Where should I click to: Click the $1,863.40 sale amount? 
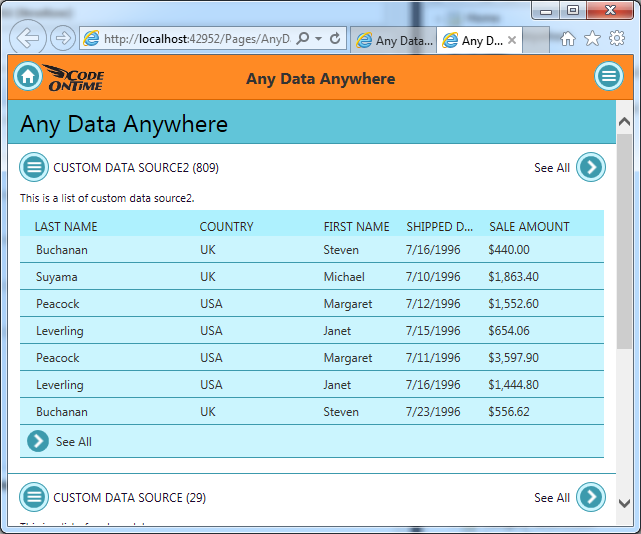(x=513, y=277)
